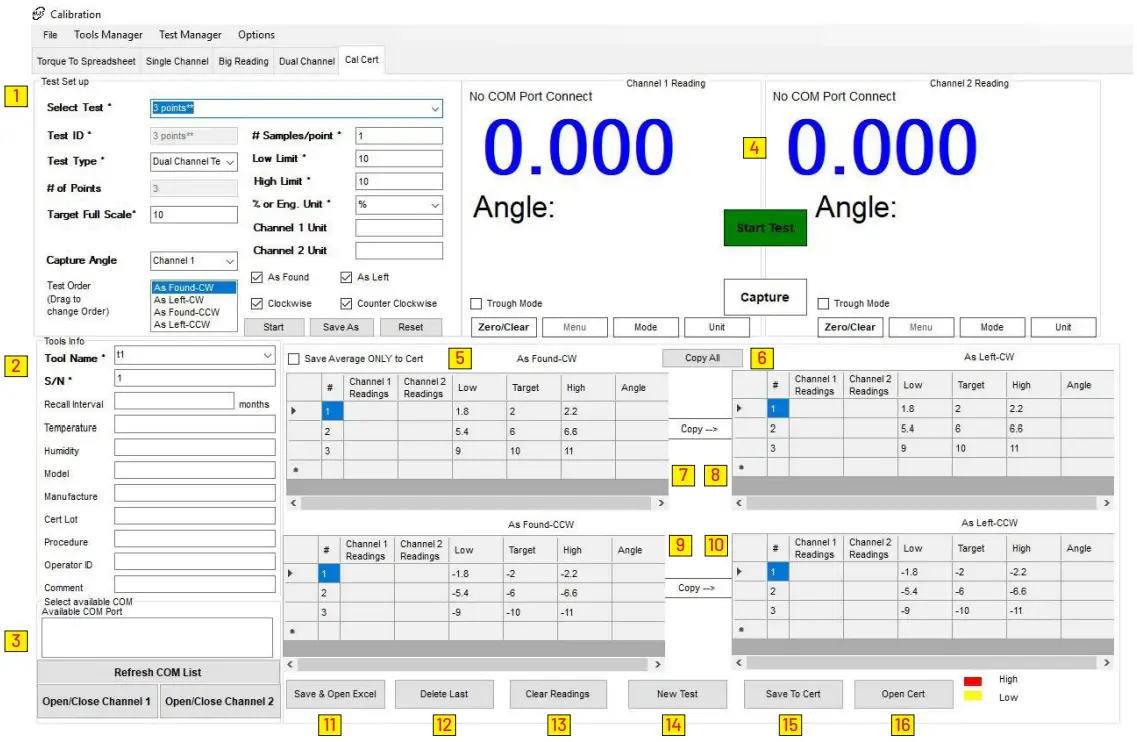Screen dimensions: 1137x742
Task: Click the S/N input field
Action: pos(194,379)
